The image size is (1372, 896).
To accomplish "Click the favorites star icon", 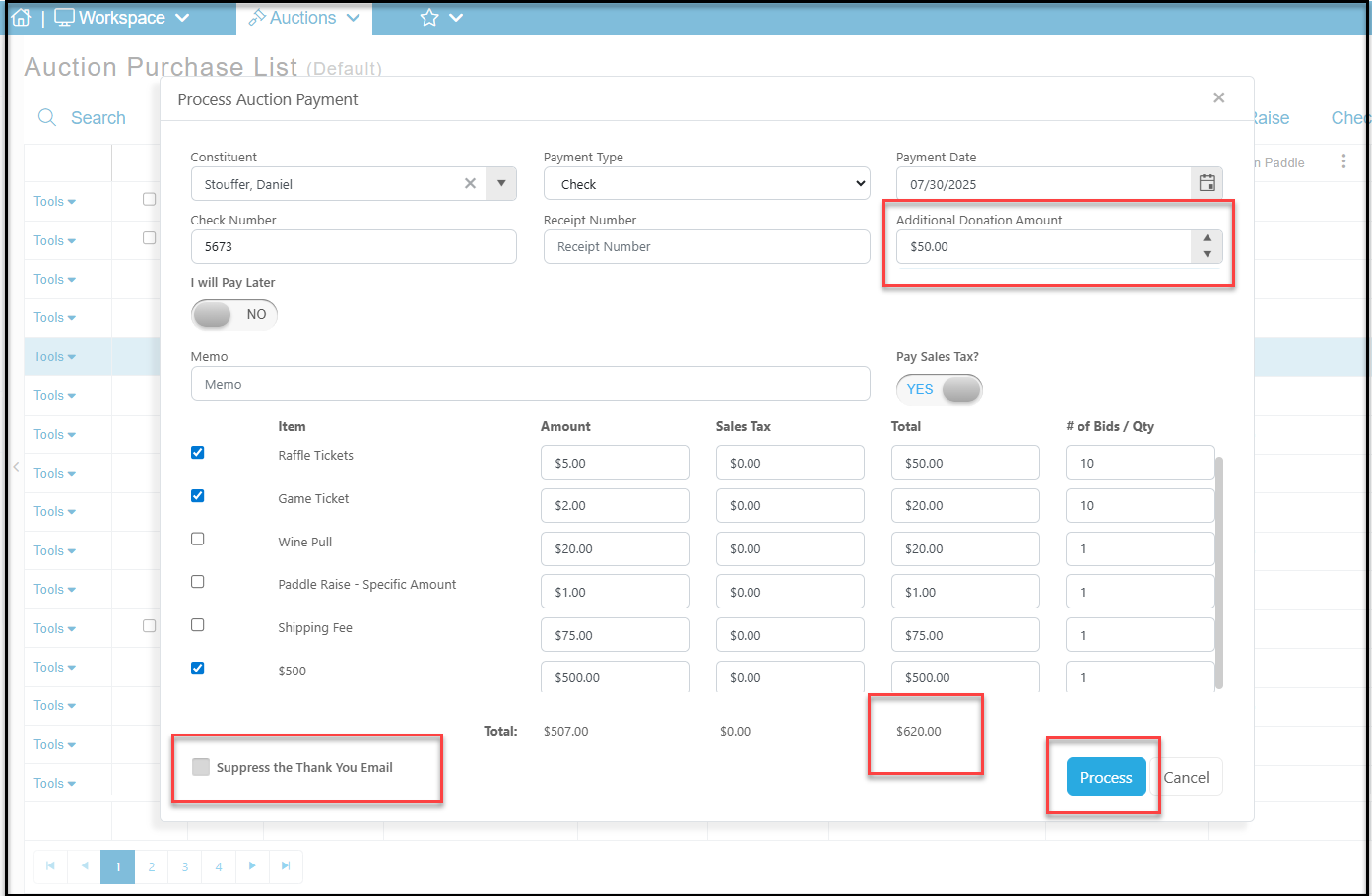I will 429,18.
